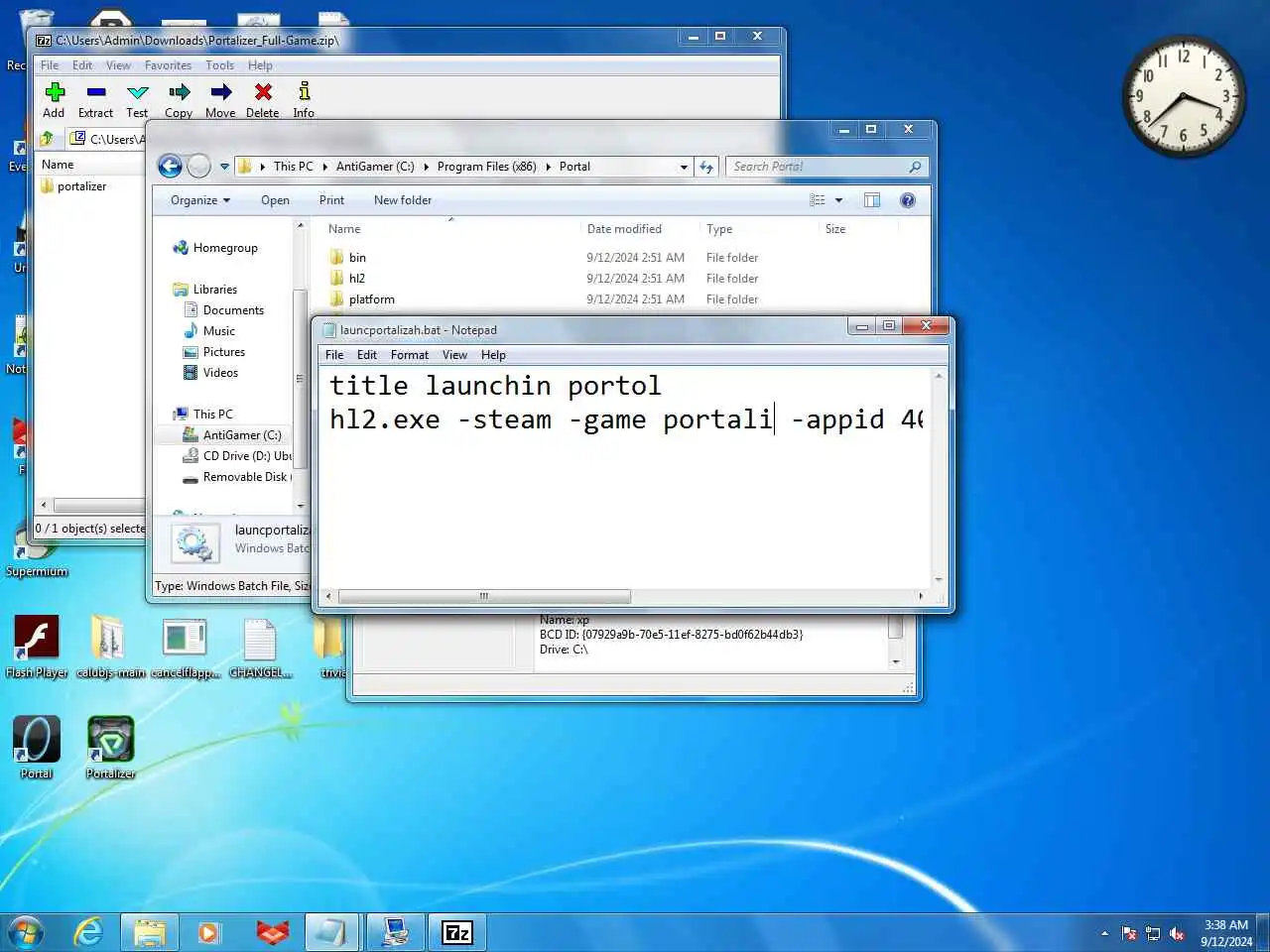
Task: Open the calubjs-main desktop folder
Action: point(110,647)
